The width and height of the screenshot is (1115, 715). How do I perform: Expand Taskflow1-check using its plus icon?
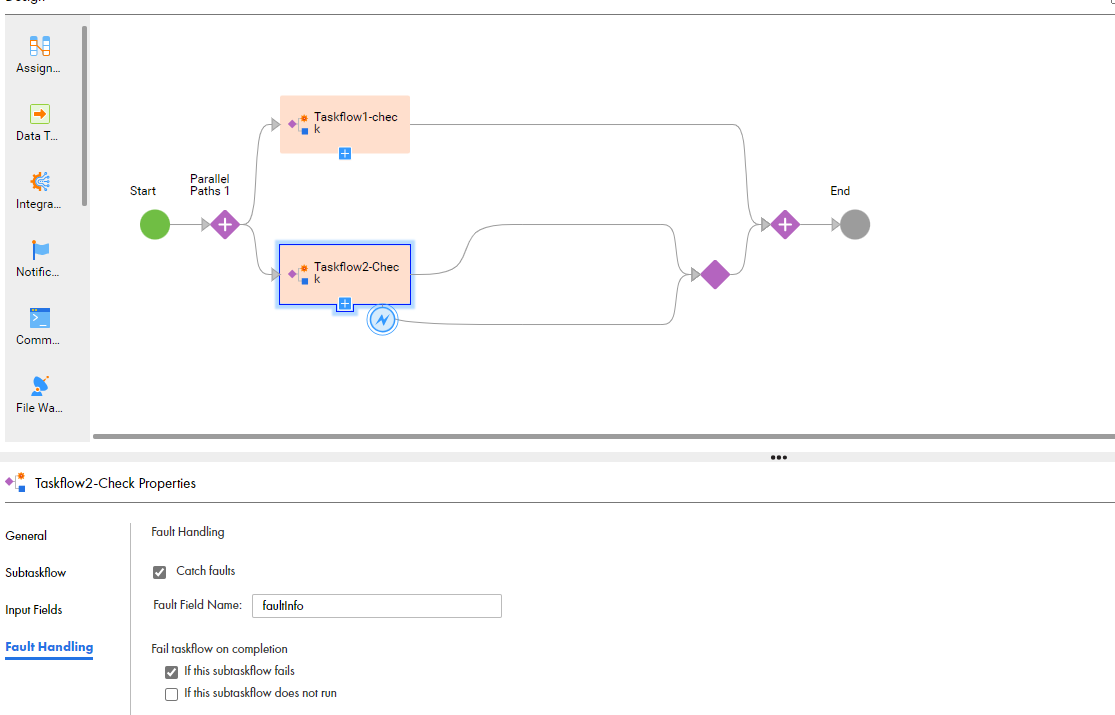(345, 154)
